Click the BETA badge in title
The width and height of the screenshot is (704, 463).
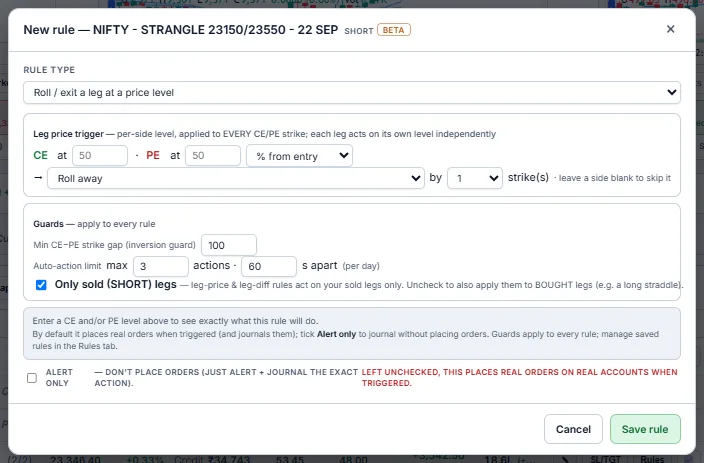click(x=394, y=30)
